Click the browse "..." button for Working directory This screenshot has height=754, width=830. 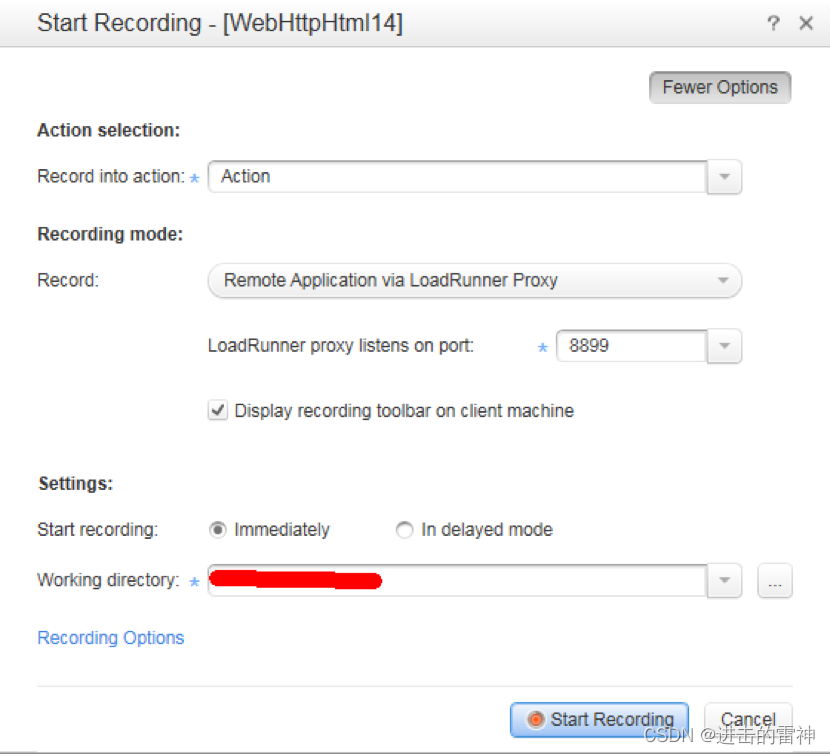[x=775, y=581]
